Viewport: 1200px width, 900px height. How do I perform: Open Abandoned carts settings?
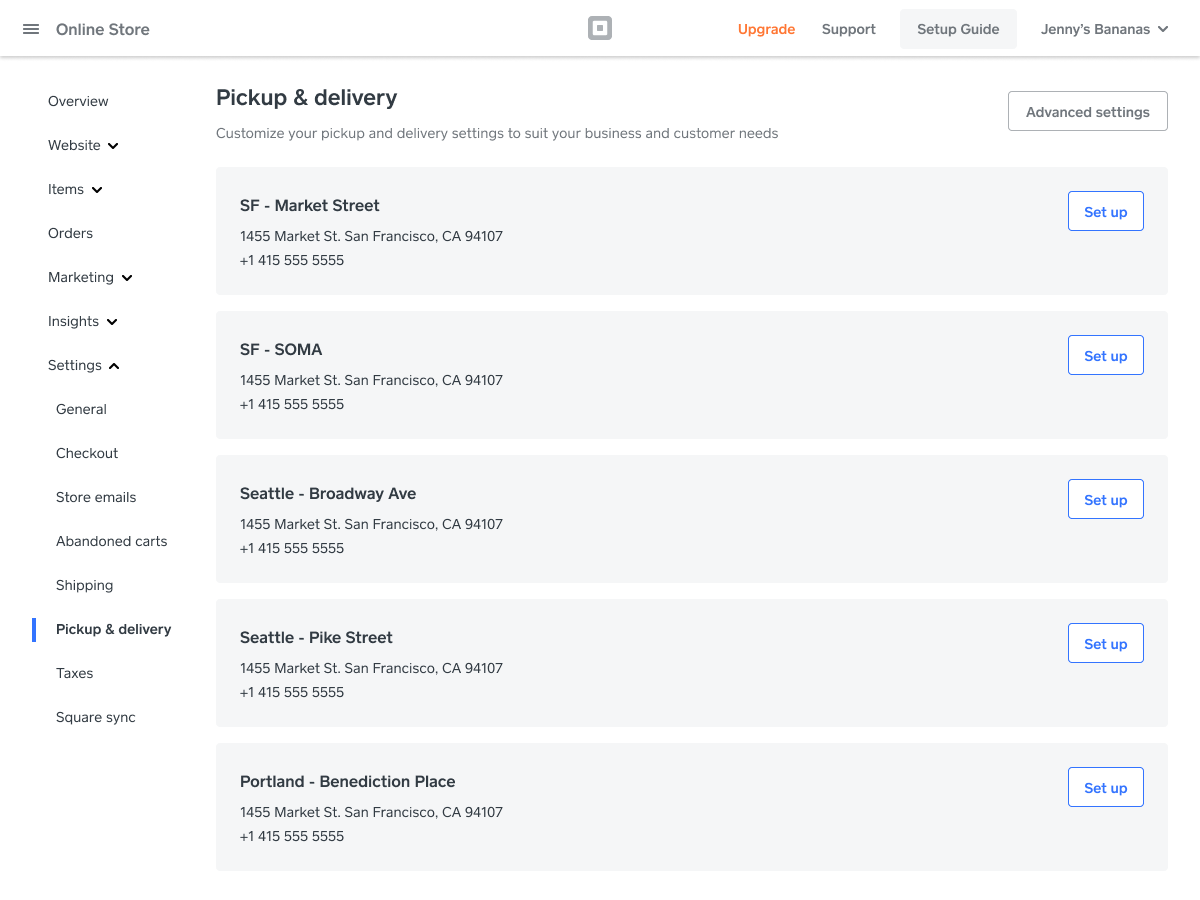tap(112, 541)
